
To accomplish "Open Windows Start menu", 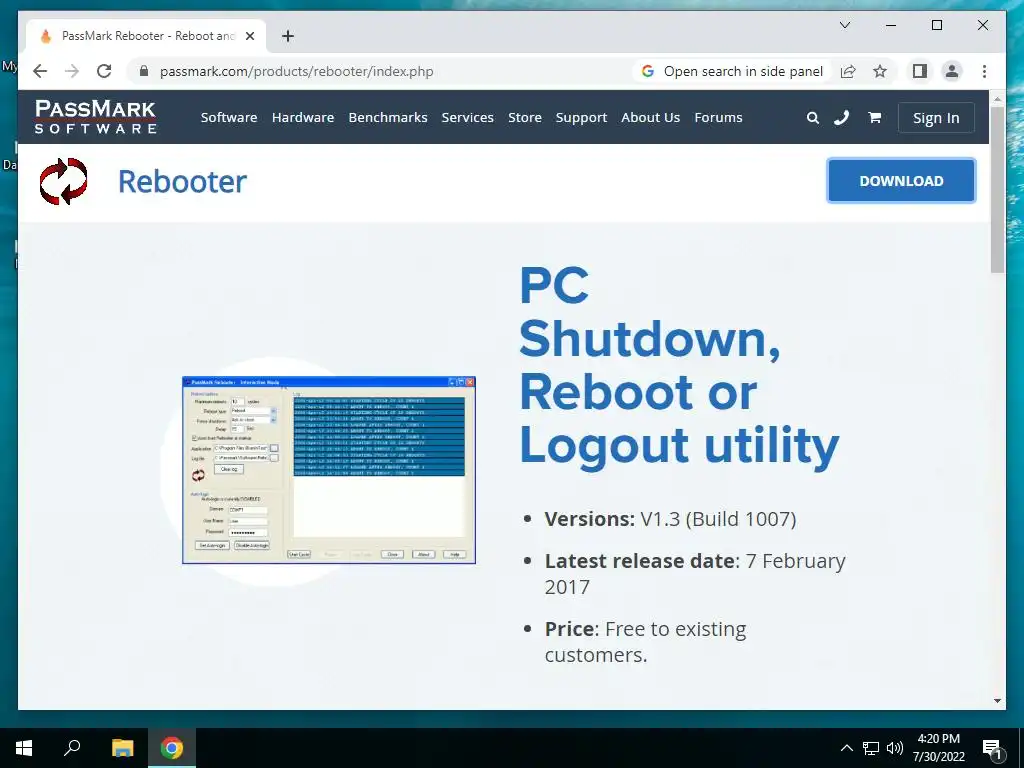I will (x=24, y=748).
